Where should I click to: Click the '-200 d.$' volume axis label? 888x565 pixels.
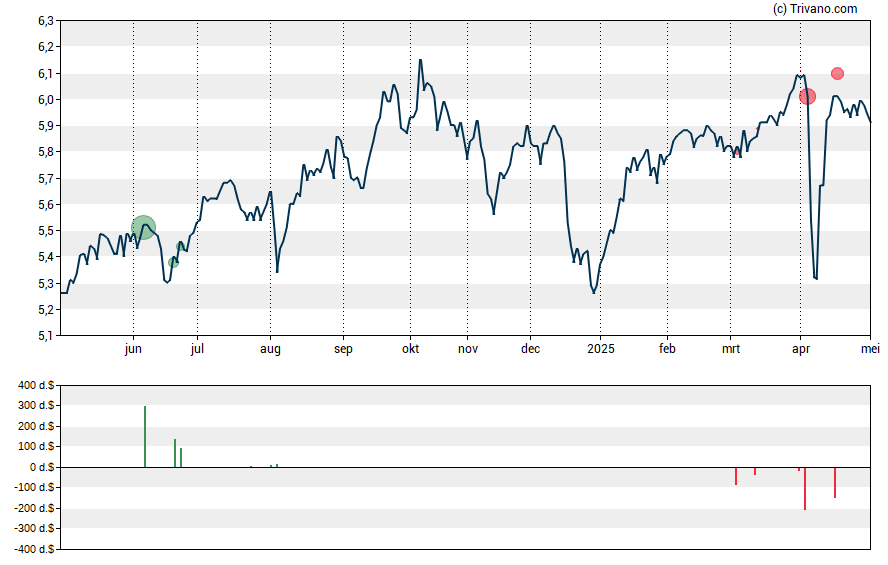pyautogui.click(x=35, y=508)
